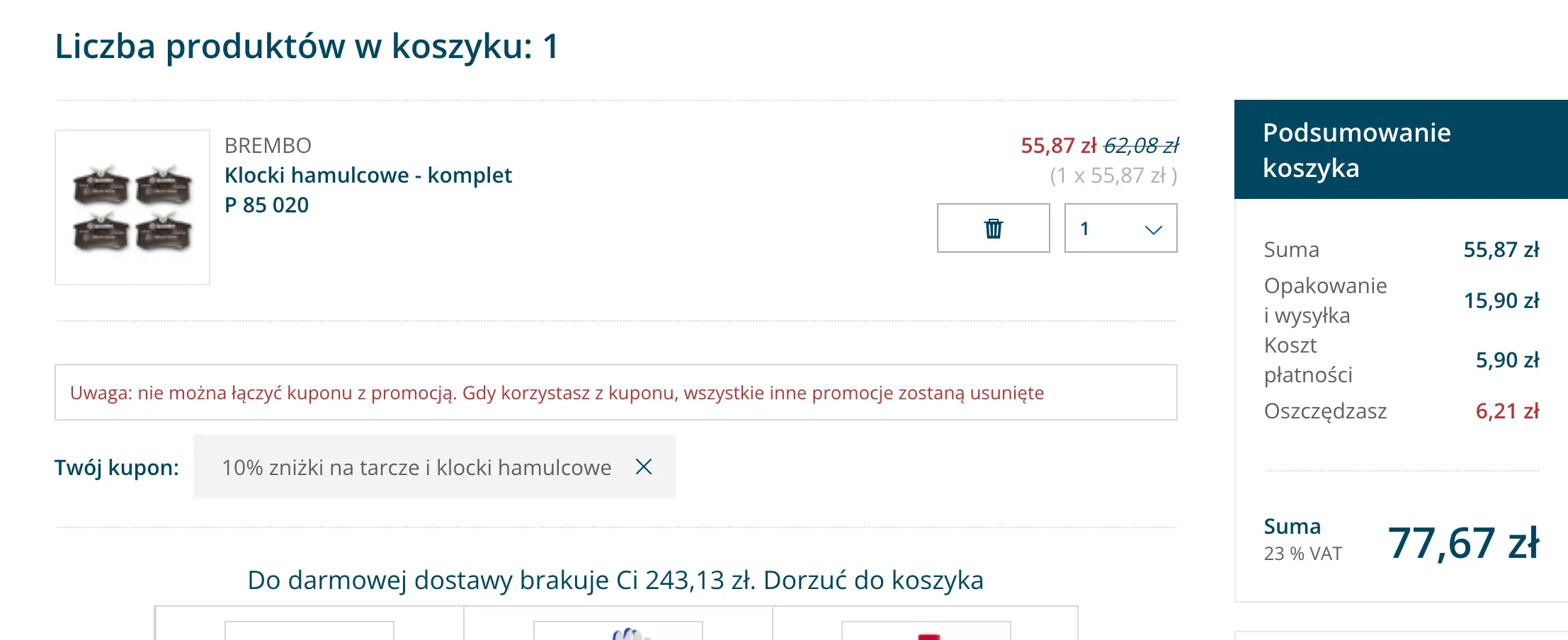
Task: Select the product name Klocki hamulcowe - komplet
Action: tap(368, 175)
